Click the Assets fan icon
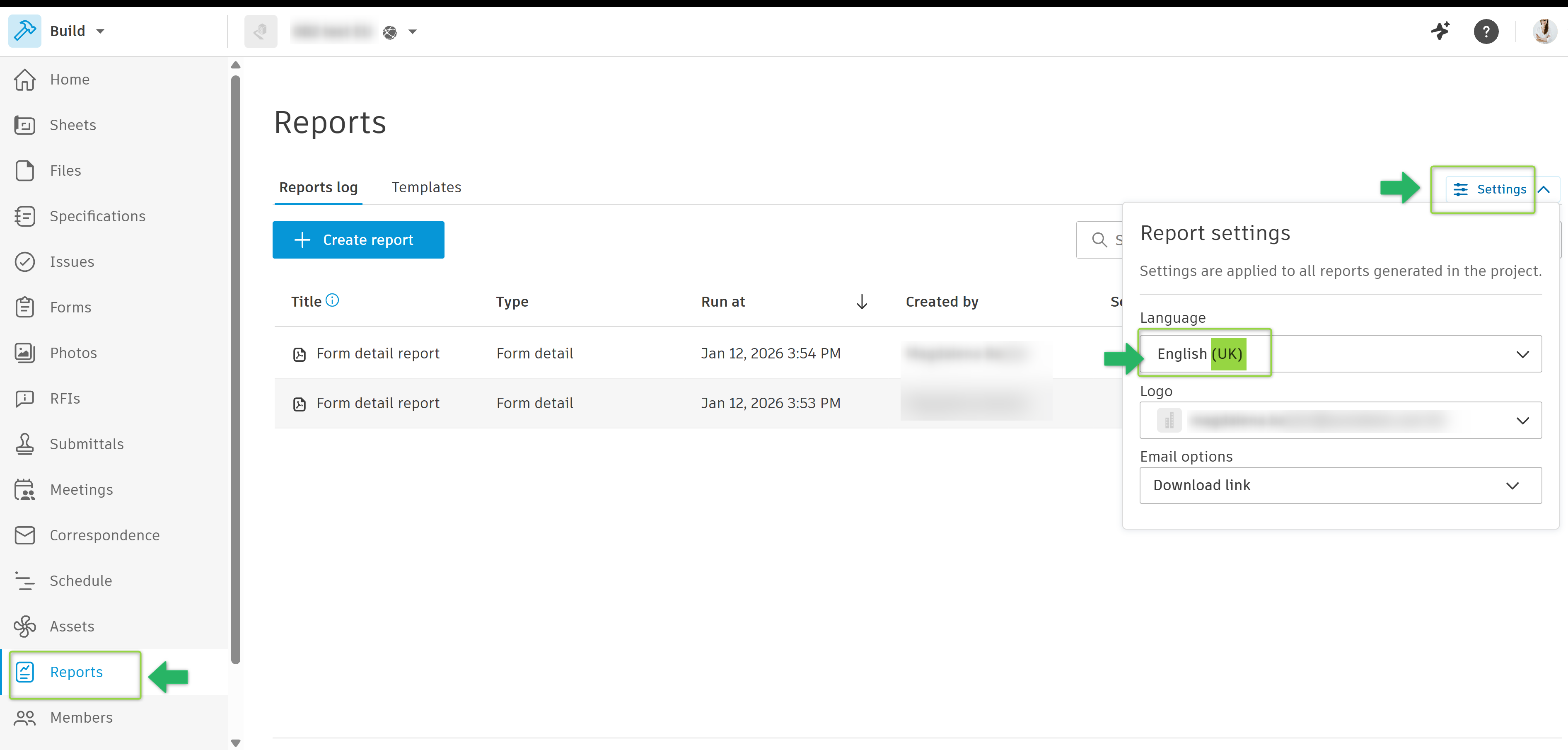Screen dimensions: 1568x750 pos(24,626)
